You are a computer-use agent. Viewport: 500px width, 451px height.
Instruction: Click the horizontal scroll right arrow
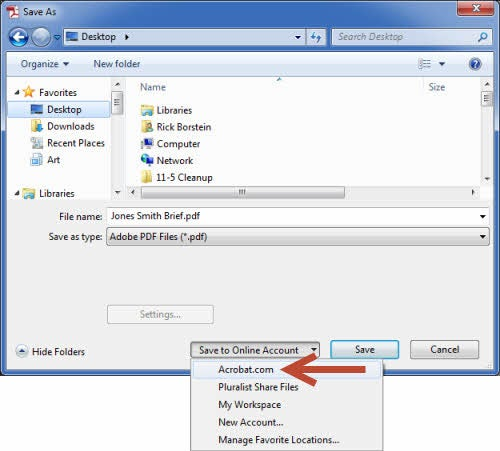click(x=473, y=192)
